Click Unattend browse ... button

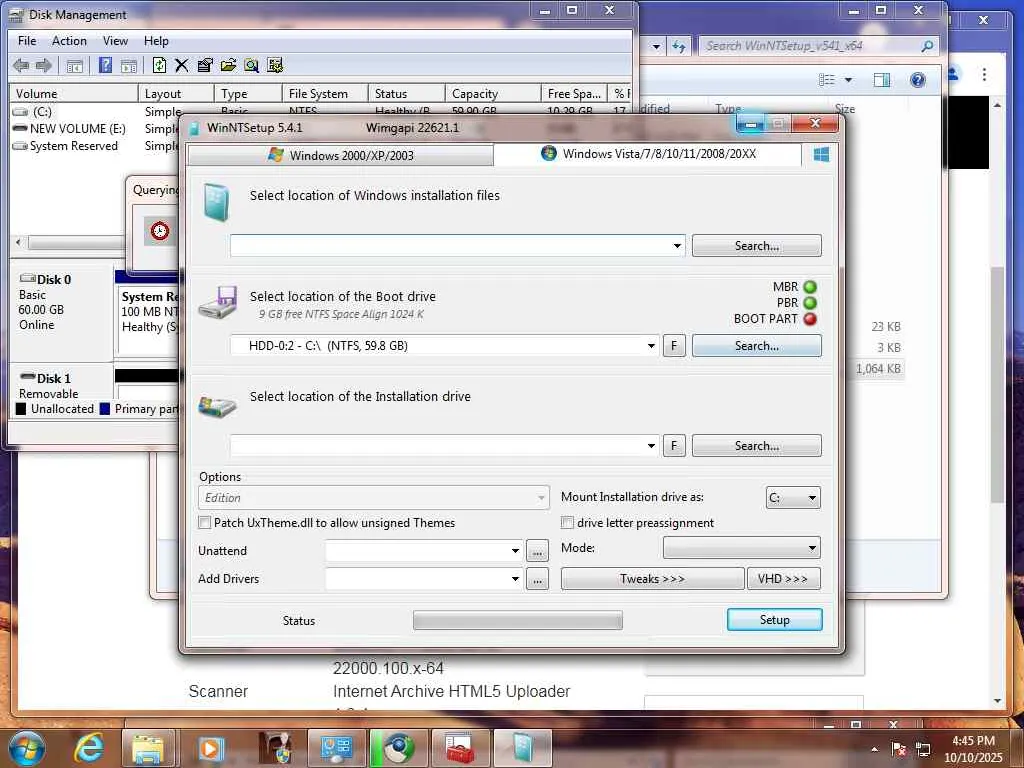(537, 551)
